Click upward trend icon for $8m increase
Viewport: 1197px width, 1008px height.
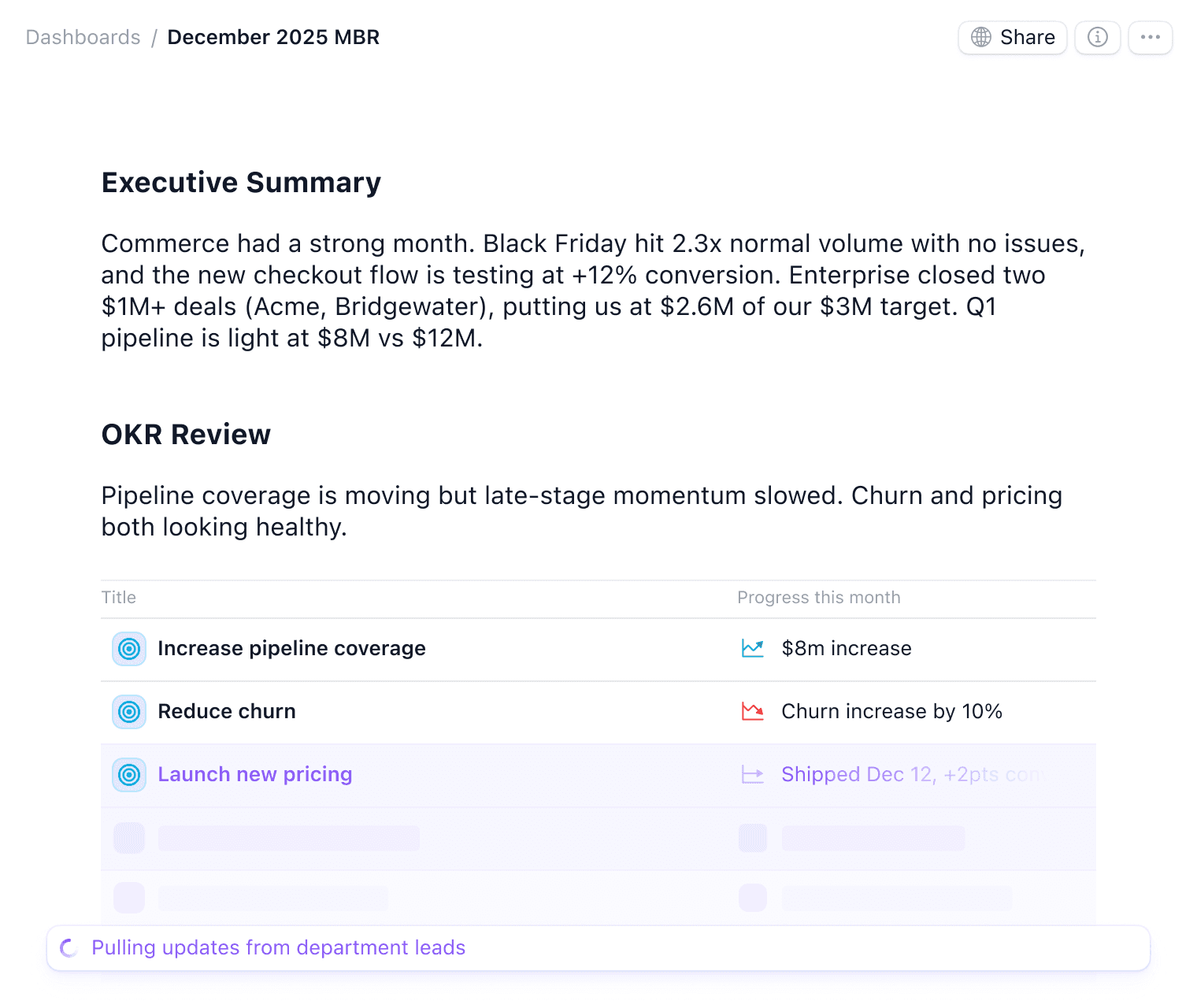point(753,648)
